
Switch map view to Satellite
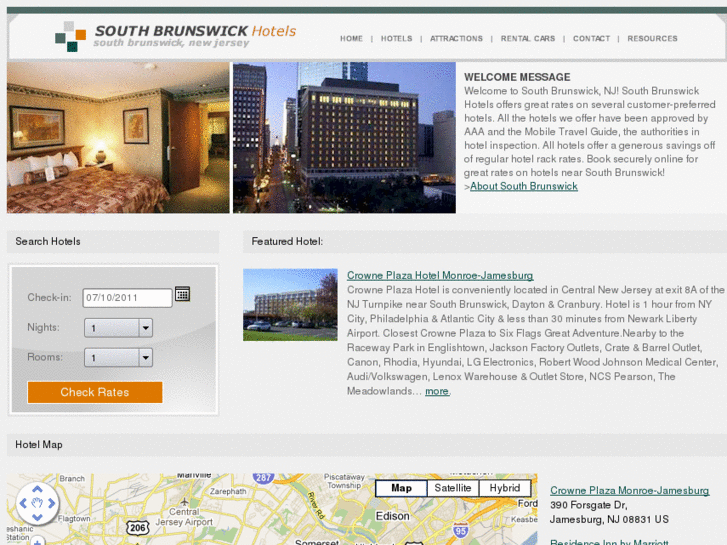(453, 488)
